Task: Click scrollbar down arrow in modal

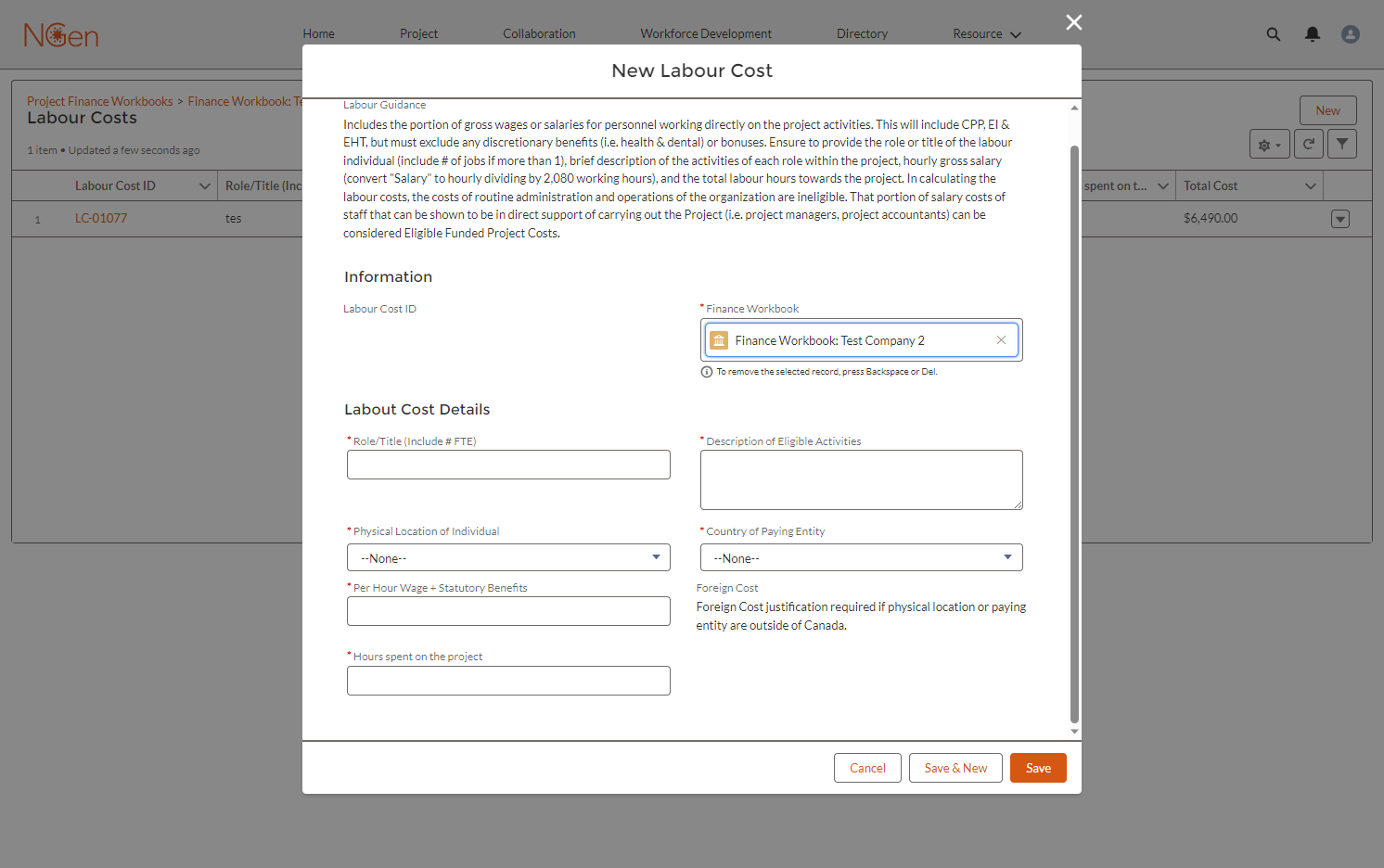Action: click(1074, 732)
